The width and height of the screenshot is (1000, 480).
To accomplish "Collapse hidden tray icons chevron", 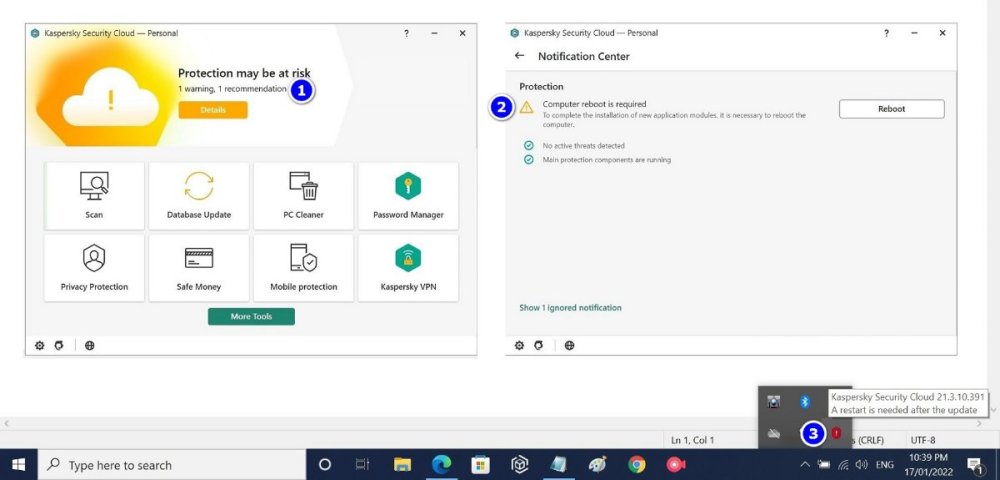I will [x=805, y=465].
